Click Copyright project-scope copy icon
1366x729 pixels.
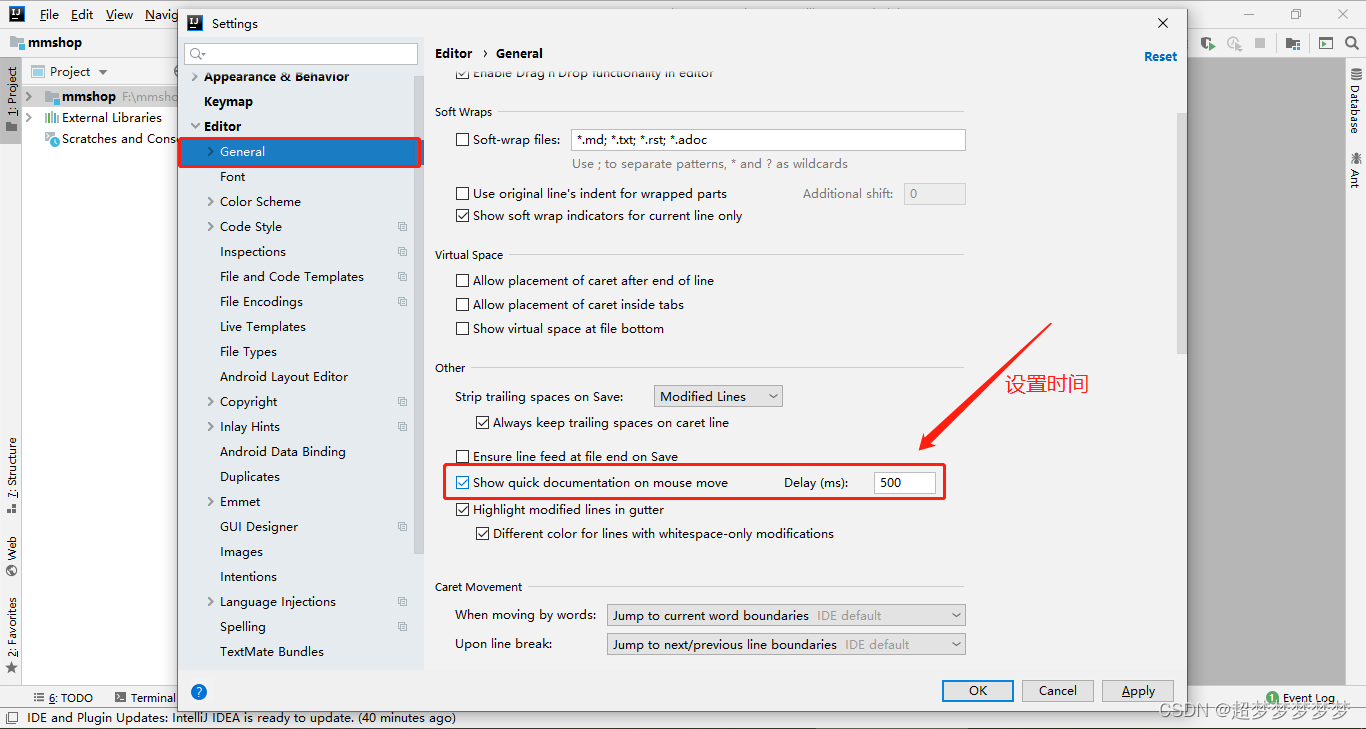click(403, 402)
